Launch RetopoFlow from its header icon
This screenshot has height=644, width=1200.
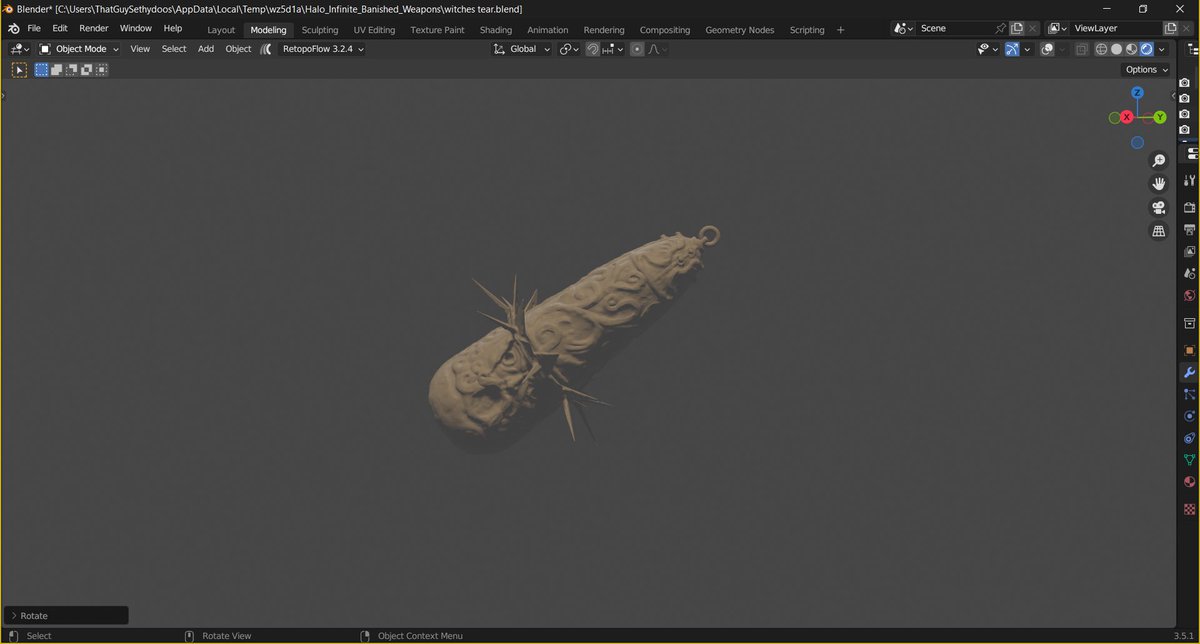coord(266,48)
